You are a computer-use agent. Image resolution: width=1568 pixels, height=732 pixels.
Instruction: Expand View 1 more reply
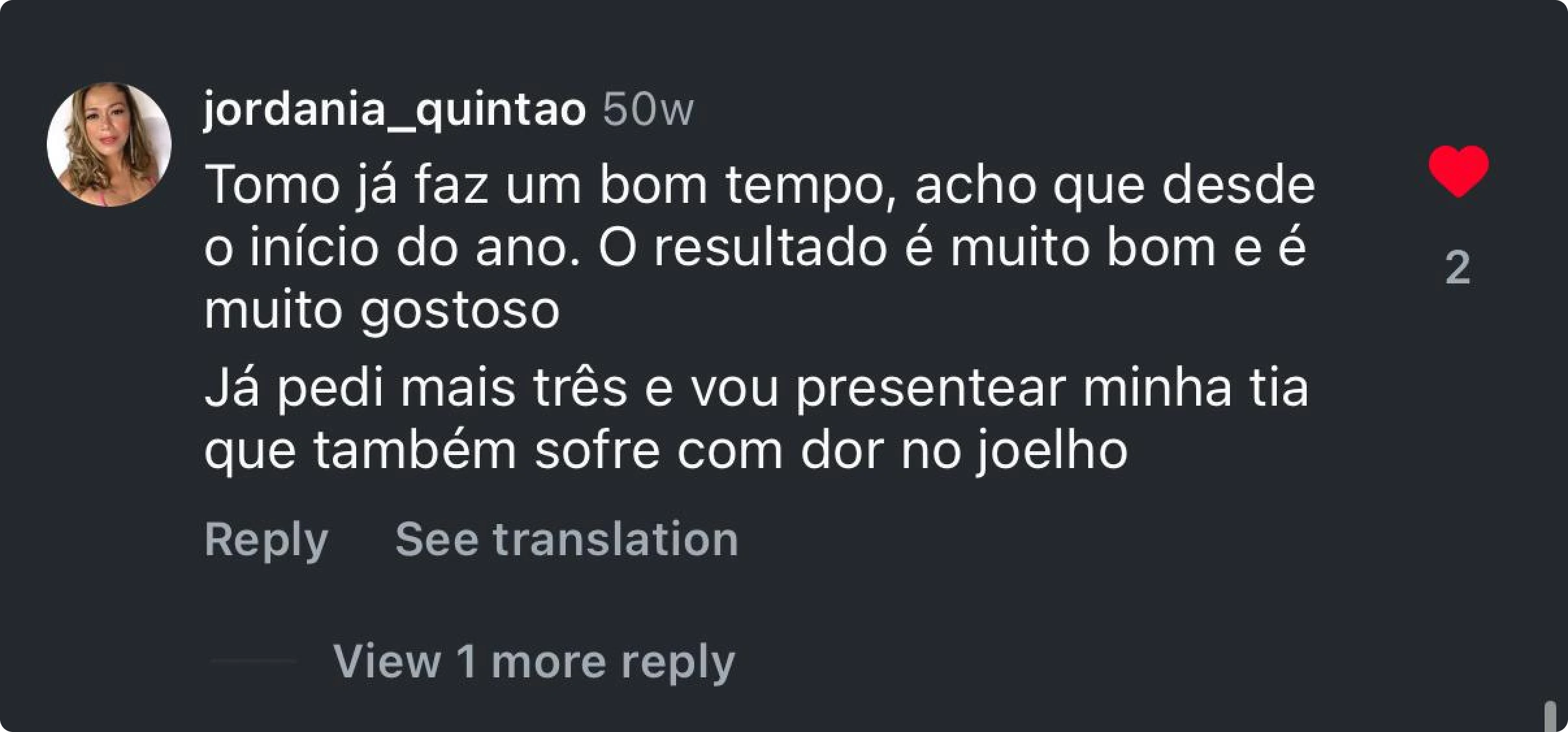(534, 661)
